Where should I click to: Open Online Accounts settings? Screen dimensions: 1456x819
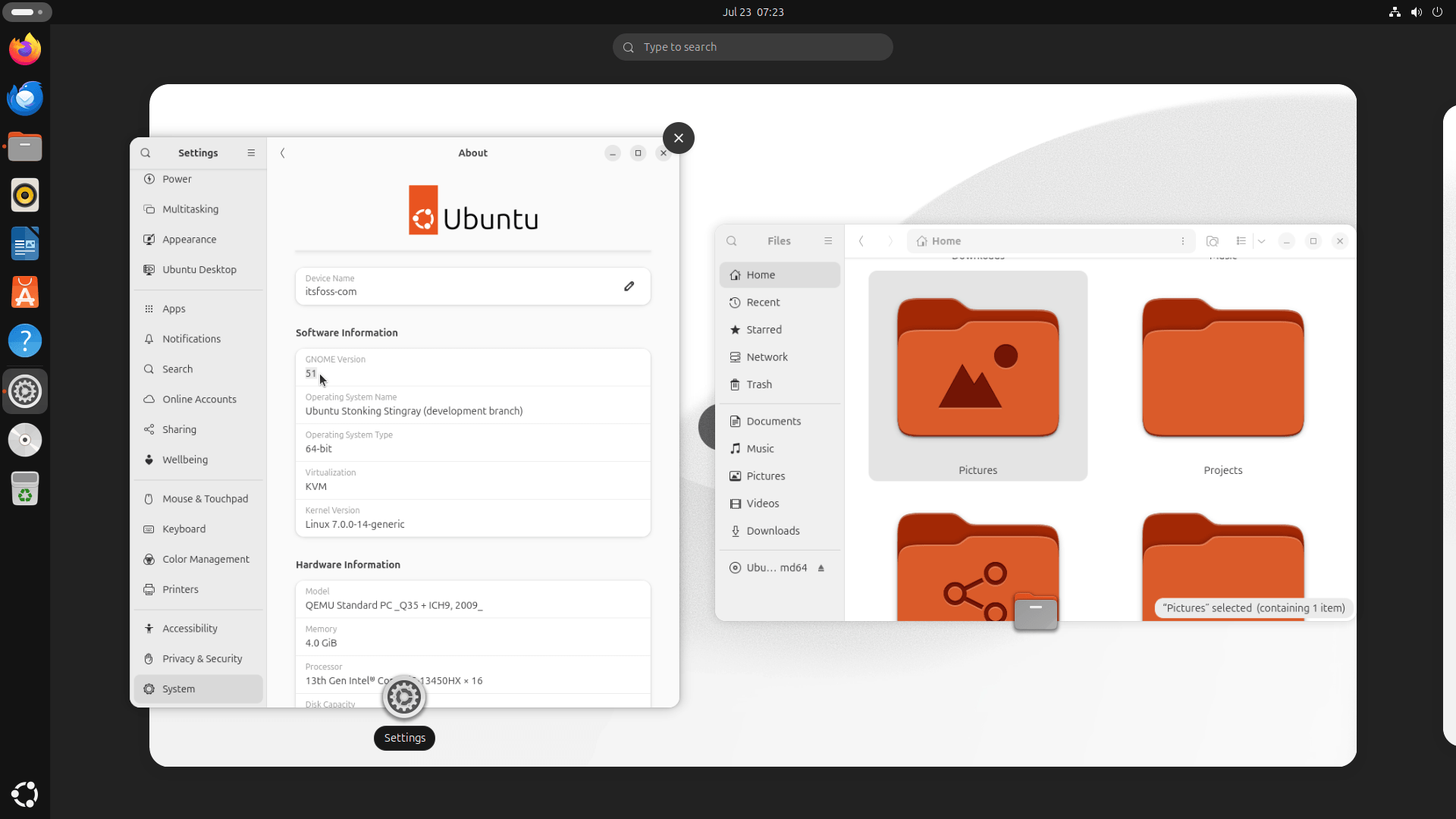pos(199,400)
